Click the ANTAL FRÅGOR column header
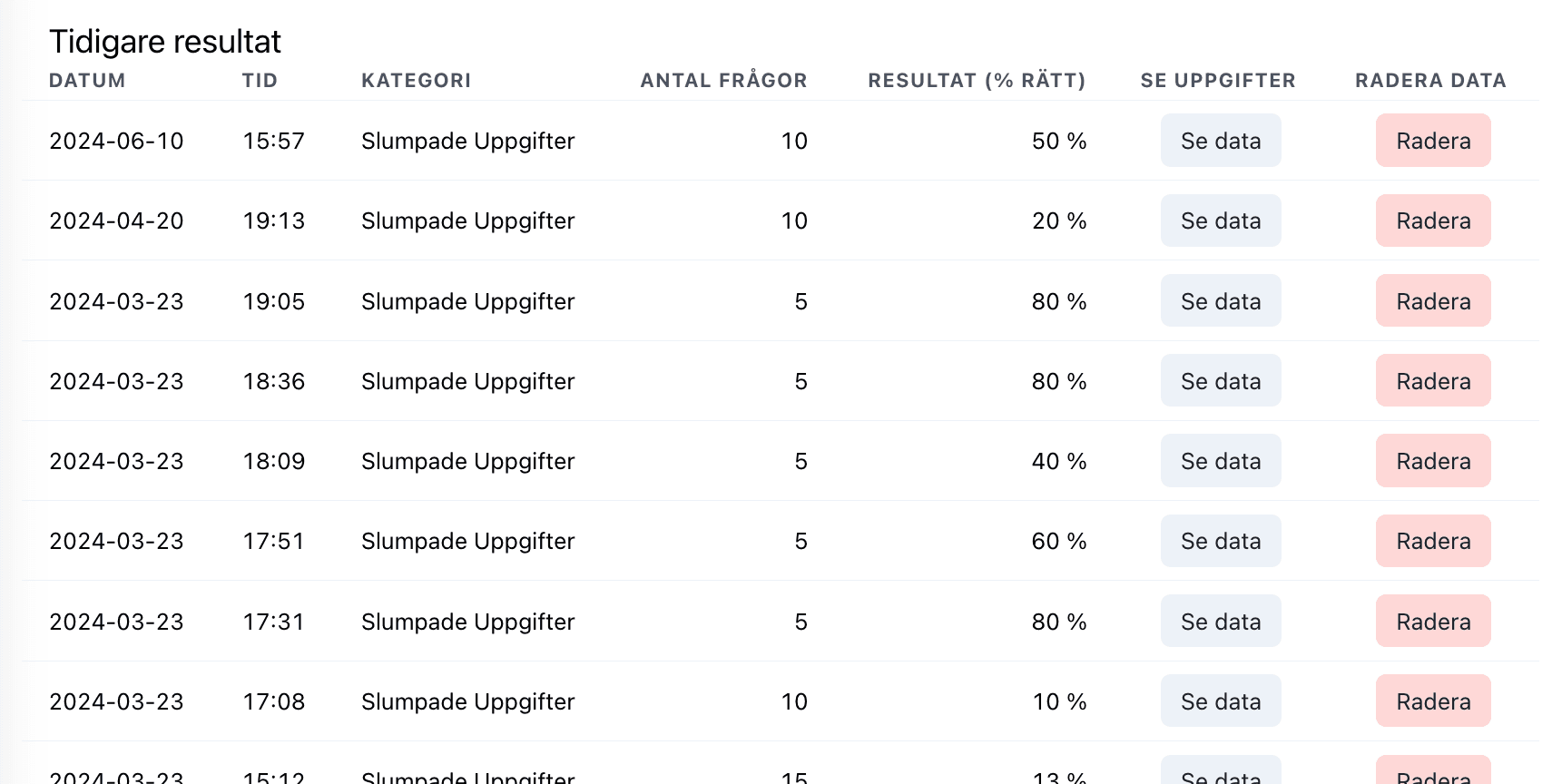1552x784 pixels. click(723, 81)
